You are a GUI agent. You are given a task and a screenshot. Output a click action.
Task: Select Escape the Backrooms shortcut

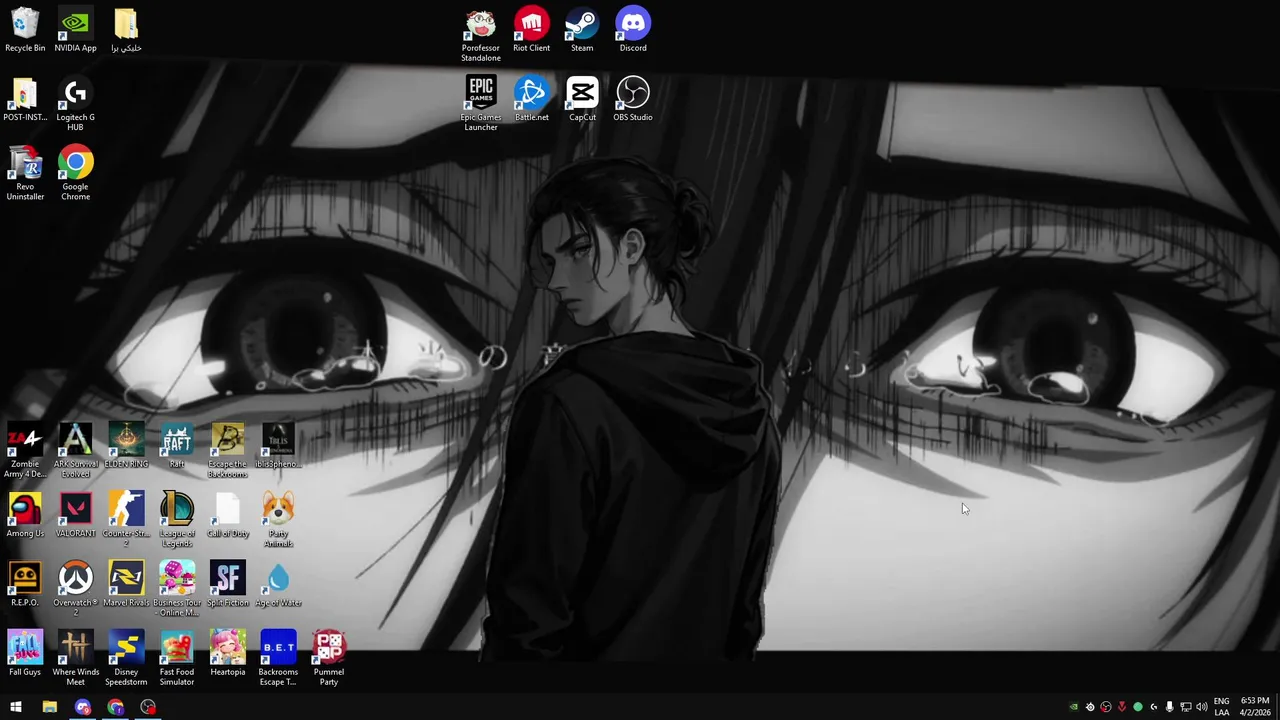click(227, 451)
